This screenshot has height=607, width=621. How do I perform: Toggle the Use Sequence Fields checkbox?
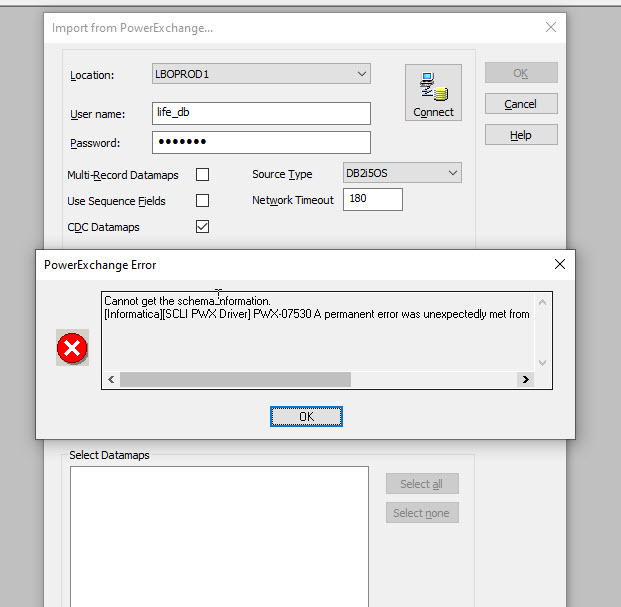point(202,200)
